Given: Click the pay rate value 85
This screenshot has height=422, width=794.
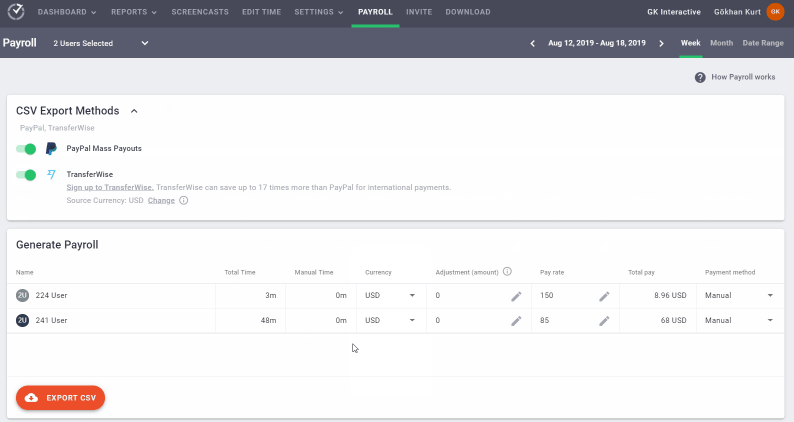Looking at the screenshot, I should 544,320.
